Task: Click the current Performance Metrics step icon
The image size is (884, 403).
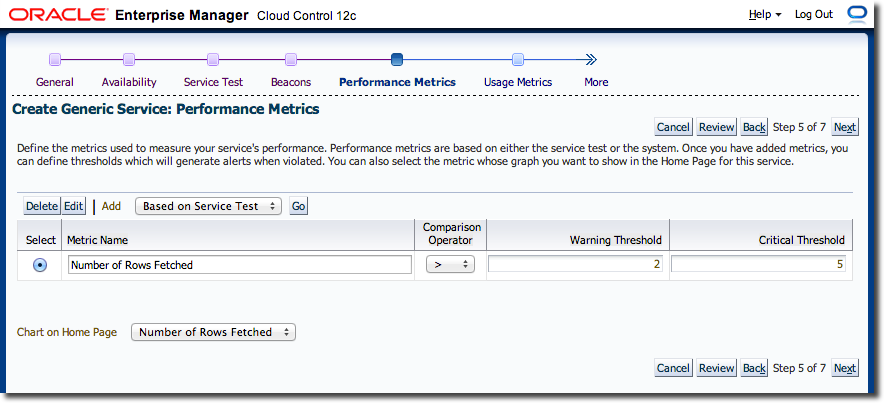Action: [x=397, y=59]
